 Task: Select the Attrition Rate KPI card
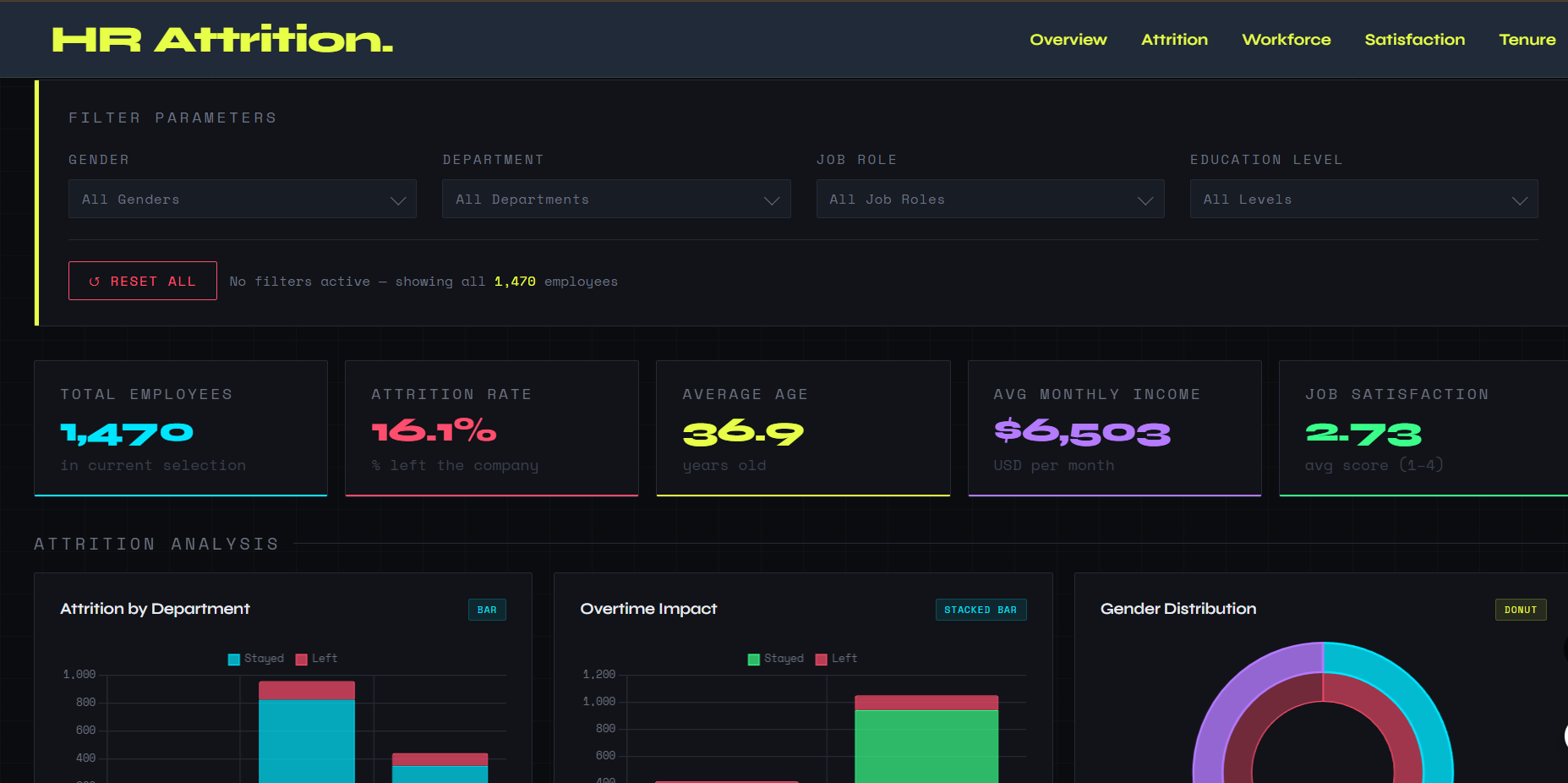pos(491,428)
